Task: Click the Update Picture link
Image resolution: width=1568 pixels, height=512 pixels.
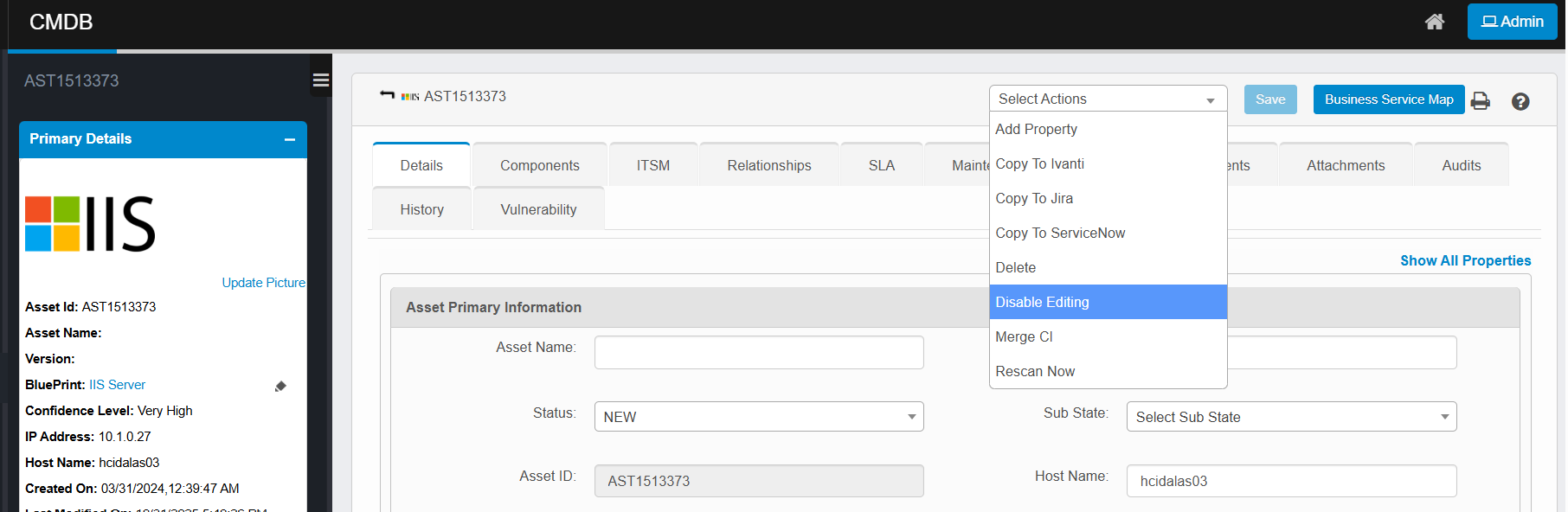Action: tap(263, 283)
